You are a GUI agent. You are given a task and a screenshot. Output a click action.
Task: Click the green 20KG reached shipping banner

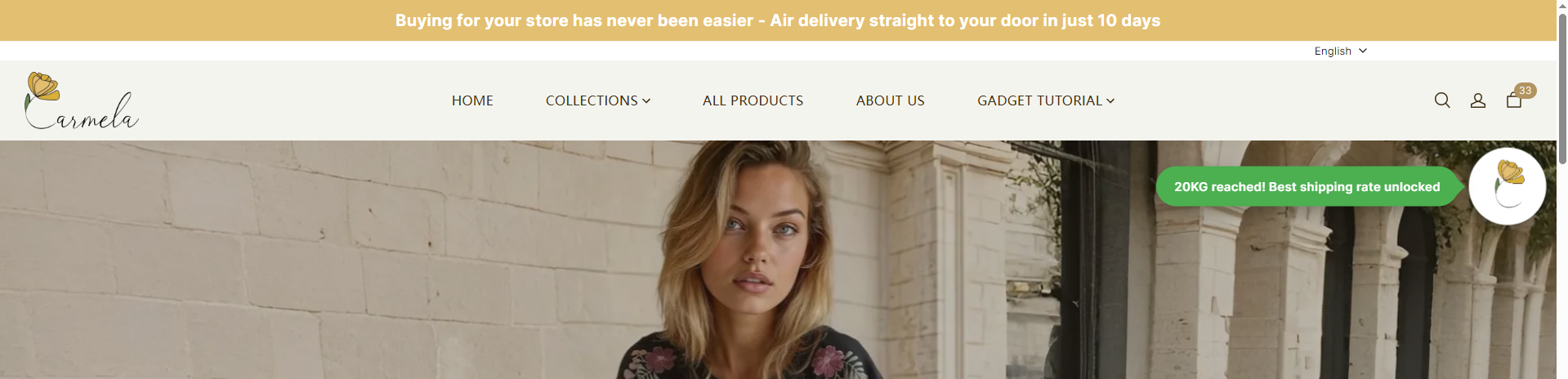1307,187
